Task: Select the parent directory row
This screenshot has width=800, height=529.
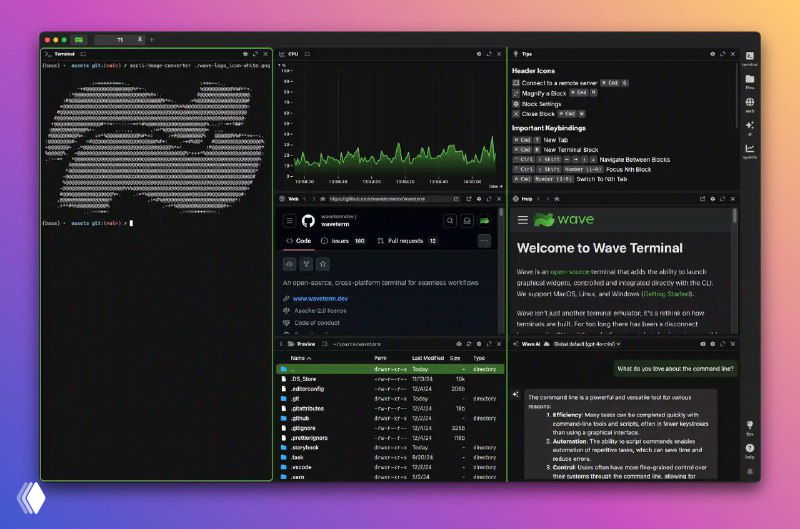Action: 390,369
